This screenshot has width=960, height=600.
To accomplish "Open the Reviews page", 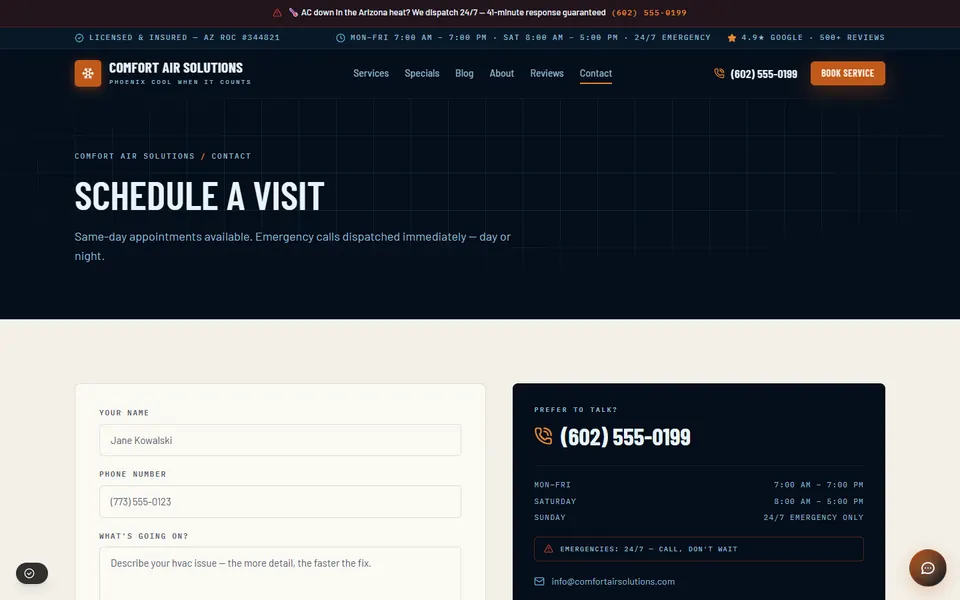I will (547, 73).
